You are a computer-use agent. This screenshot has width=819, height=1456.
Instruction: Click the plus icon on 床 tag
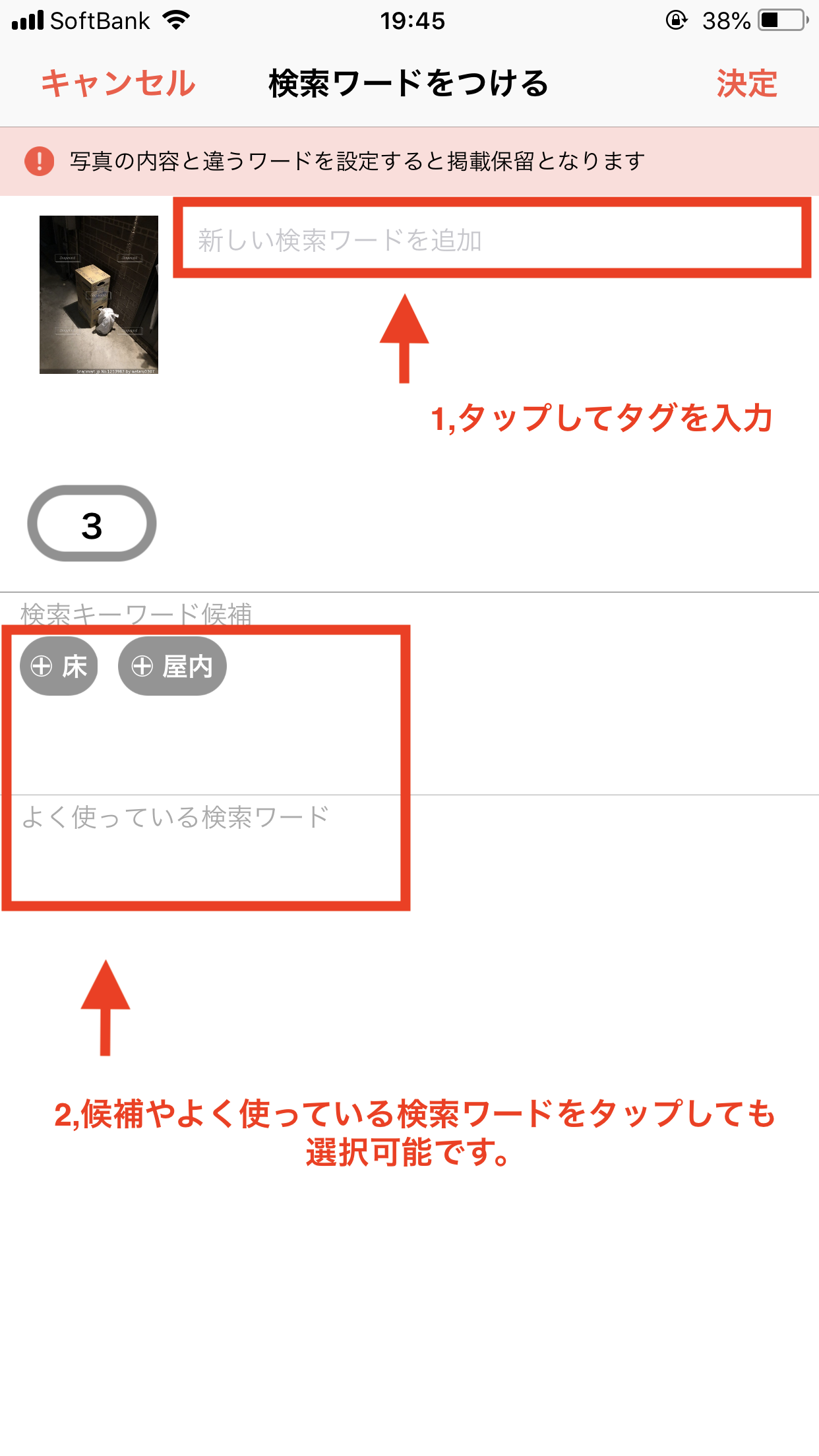[x=42, y=667]
